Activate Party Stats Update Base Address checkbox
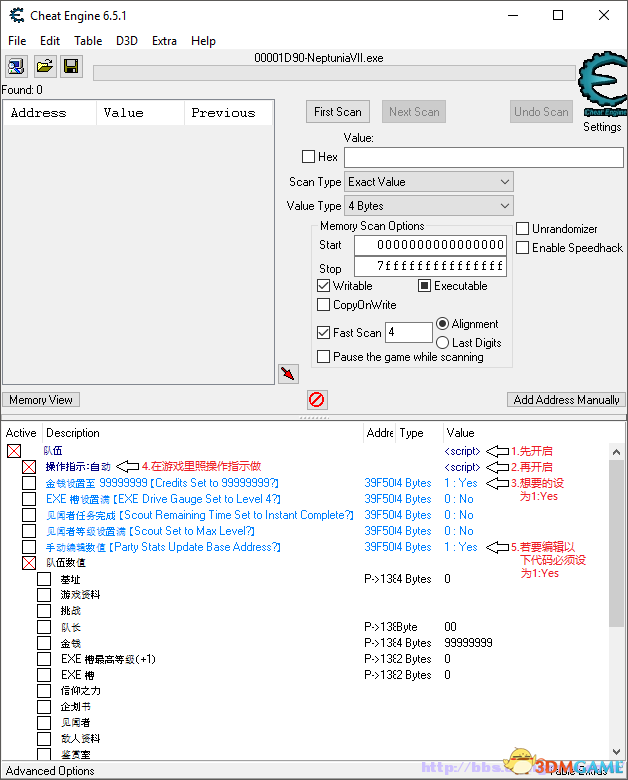Viewport: 628px width, 780px height. click(29, 547)
